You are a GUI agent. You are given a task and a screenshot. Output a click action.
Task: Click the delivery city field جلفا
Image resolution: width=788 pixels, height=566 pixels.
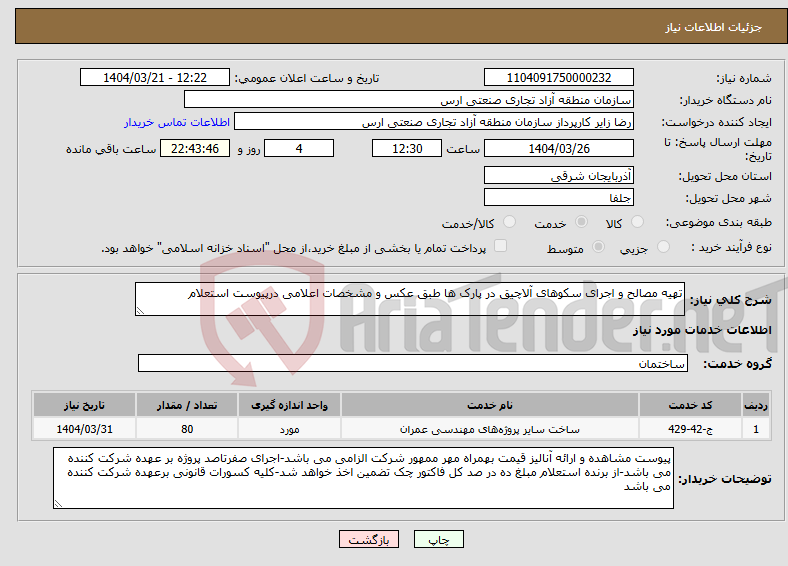coord(558,197)
